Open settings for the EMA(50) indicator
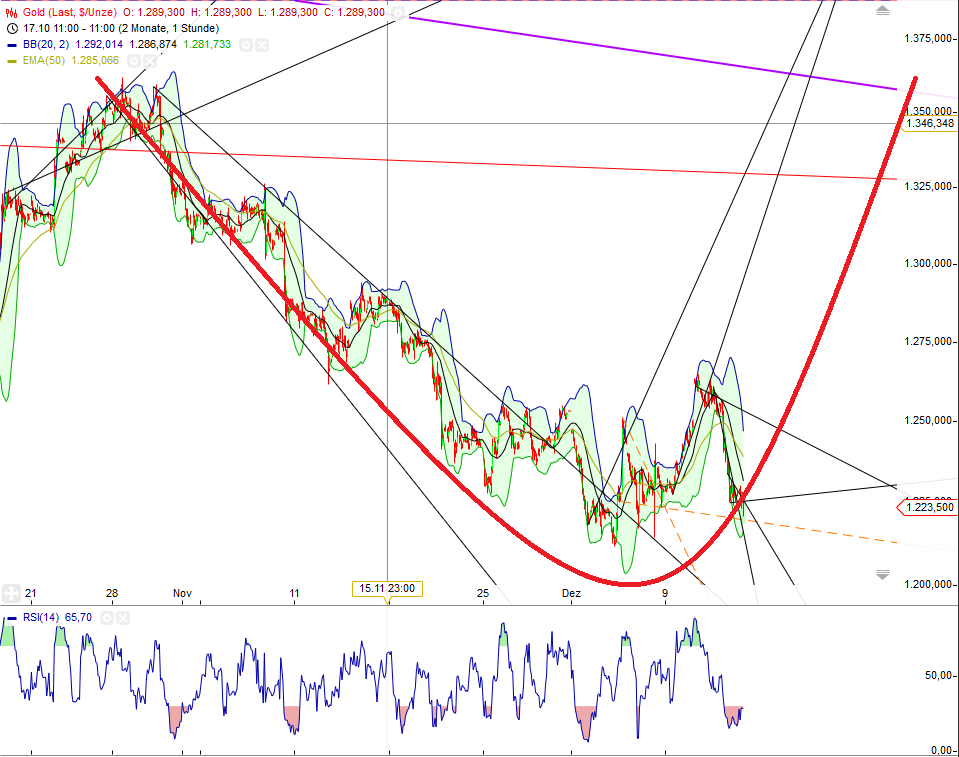 pyautogui.click(x=134, y=60)
